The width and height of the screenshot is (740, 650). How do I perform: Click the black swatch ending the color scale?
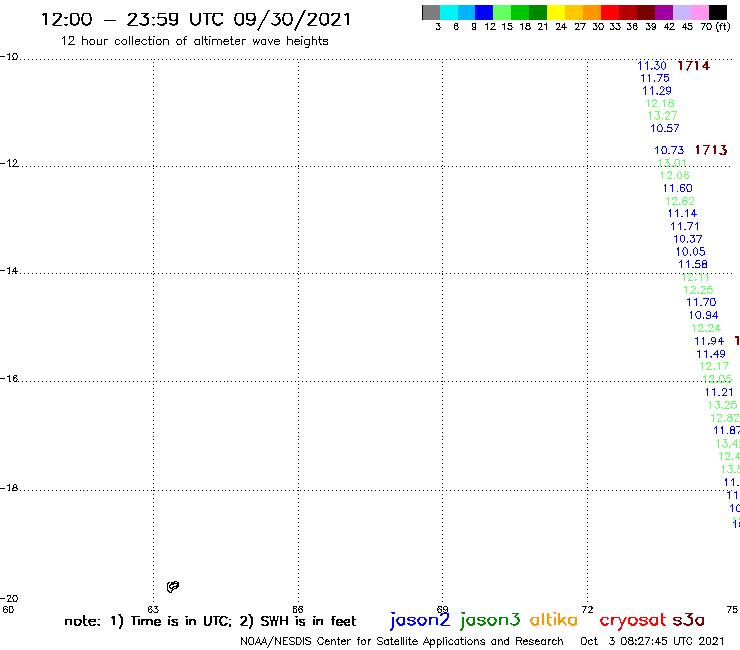[x=717, y=12]
